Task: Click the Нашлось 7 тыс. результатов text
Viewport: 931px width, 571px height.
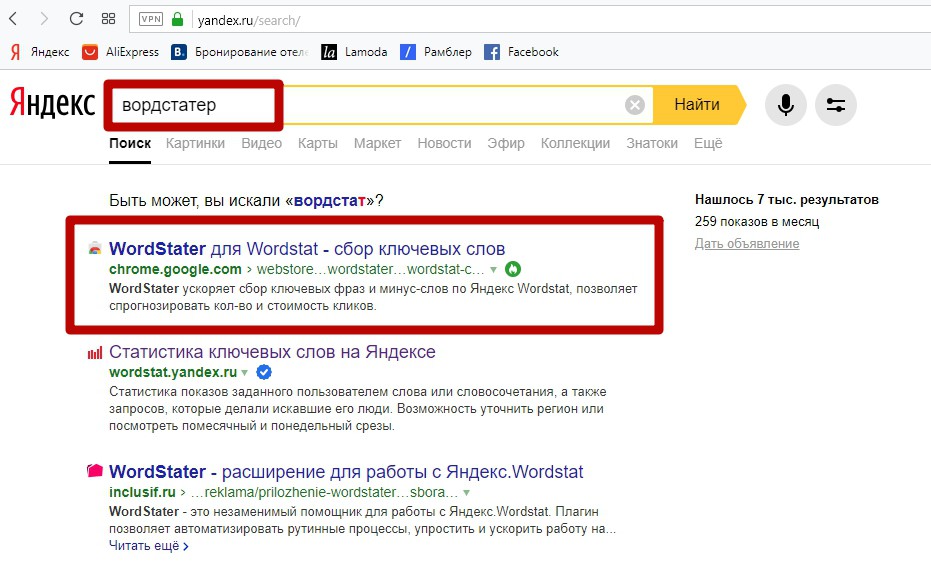Action: point(787,200)
